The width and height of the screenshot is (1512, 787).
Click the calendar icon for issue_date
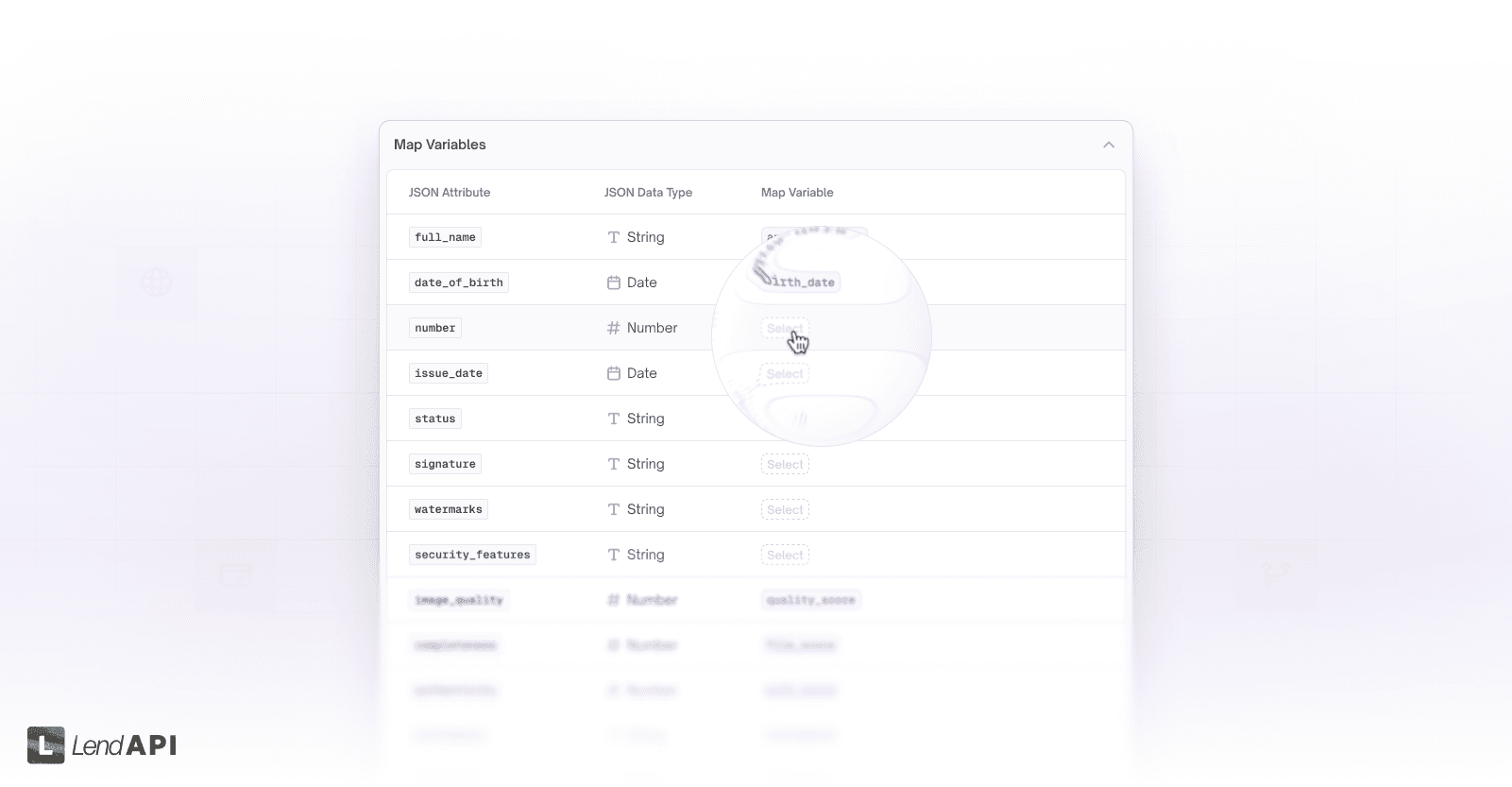click(614, 373)
